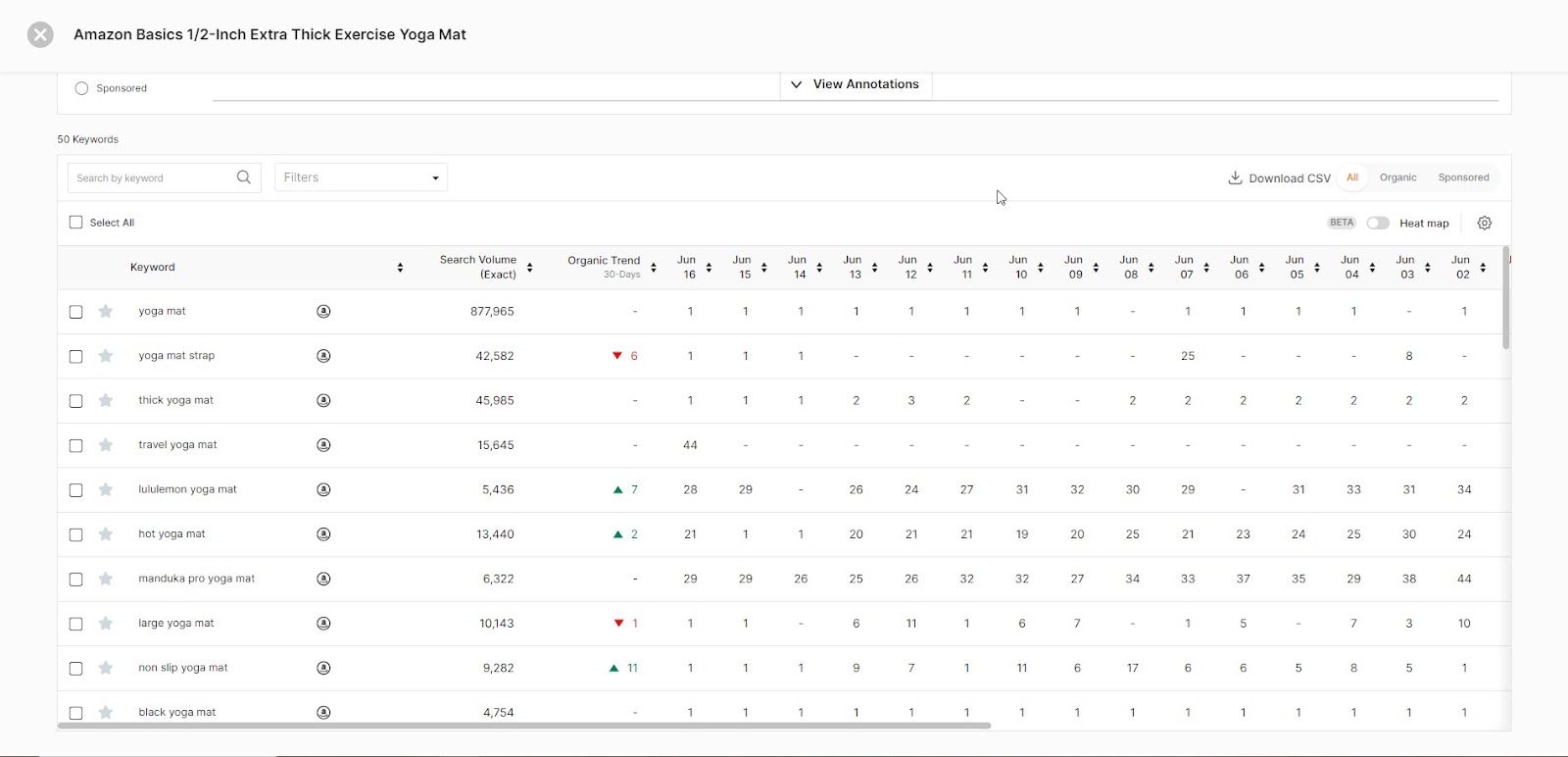The height and width of the screenshot is (757, 1568).
Task: Check the hot yoga mat row checkbox
Action: [75, 534]
